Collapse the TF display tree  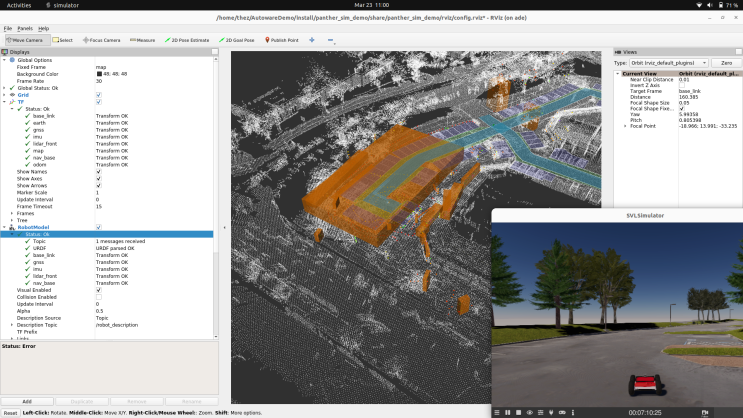tap(6, 101)
